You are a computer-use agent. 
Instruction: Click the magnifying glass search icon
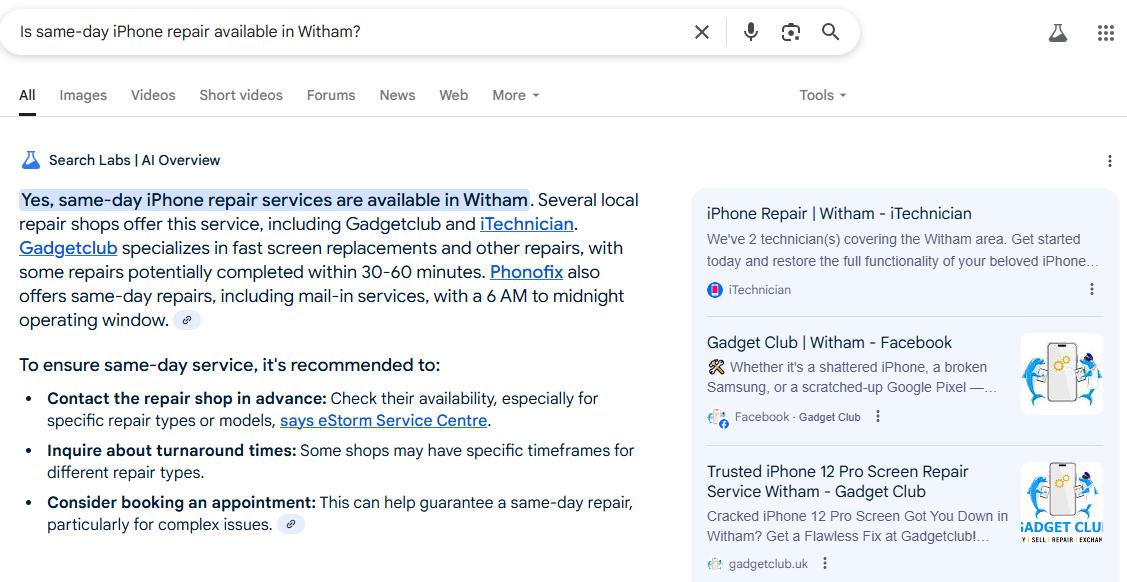(x=830, y=32)
